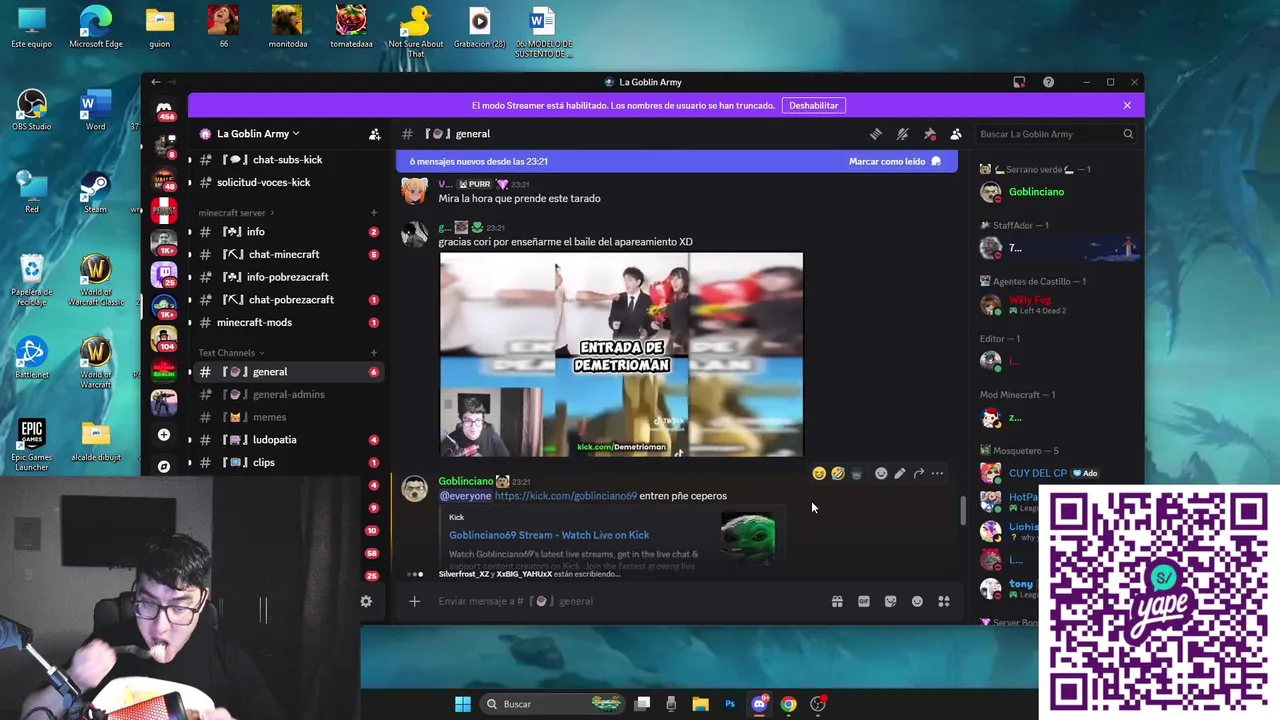Screen dimensions: 1280x720
Task: Click Marcar como leído button
Action: click(895, 161)
